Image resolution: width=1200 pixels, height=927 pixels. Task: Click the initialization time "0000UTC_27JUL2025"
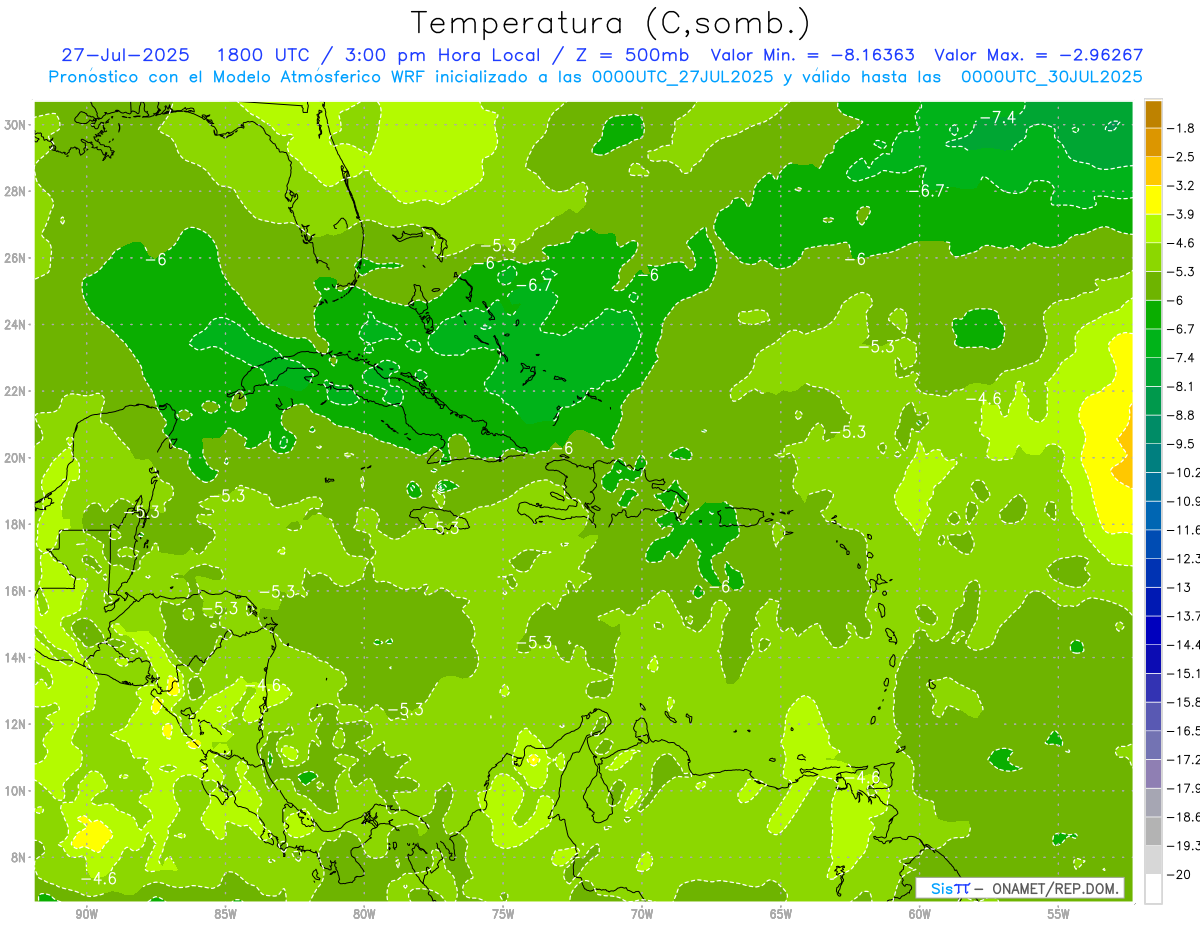(x=683, y=77)
